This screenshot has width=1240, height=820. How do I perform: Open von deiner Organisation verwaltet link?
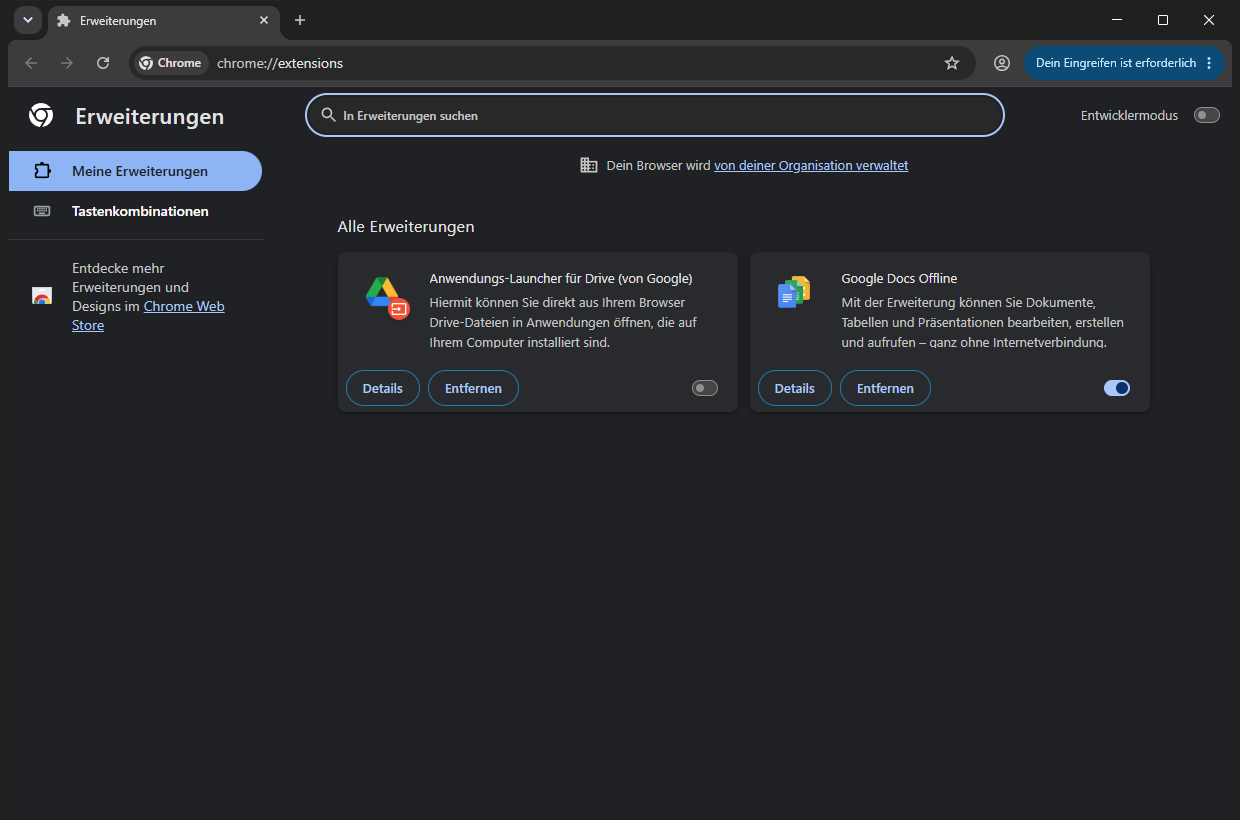click(811, 166)
